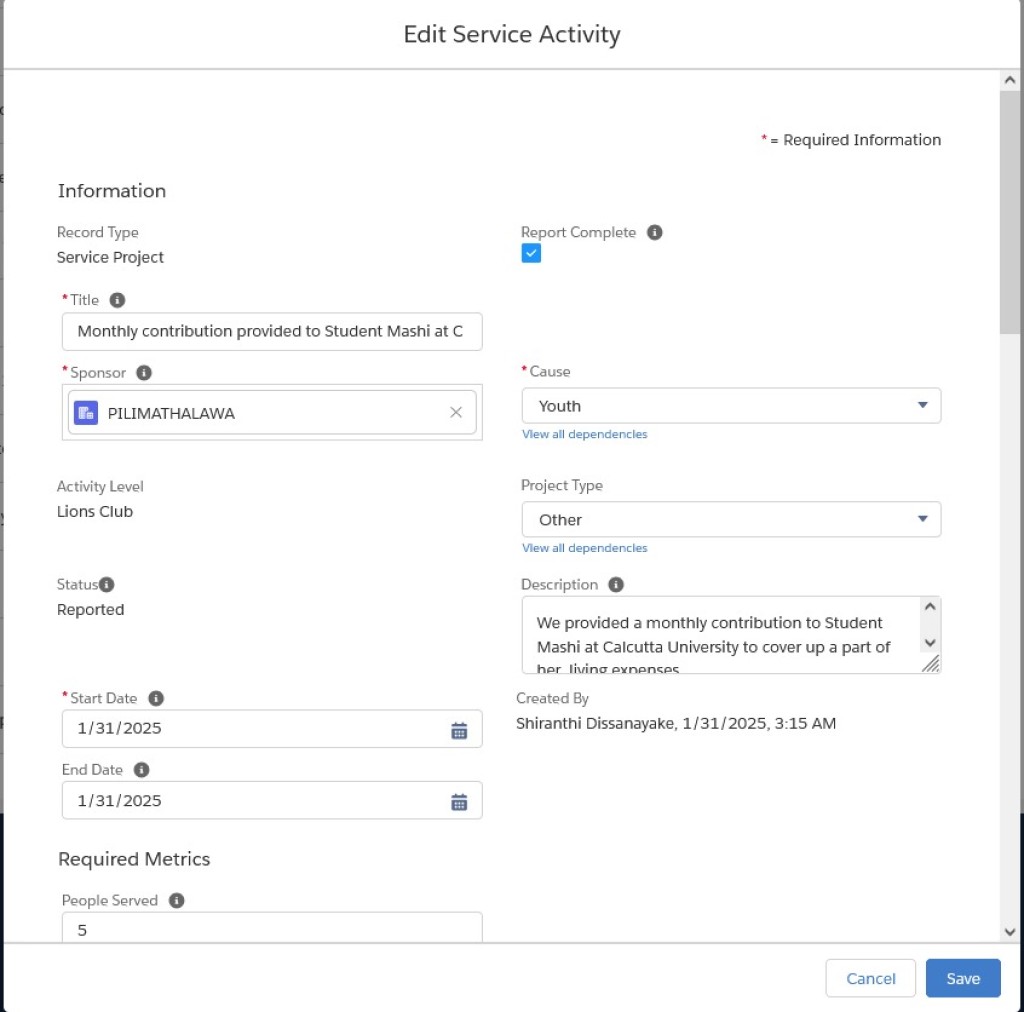This screenshot has width=1024, height=1012.
Task: Click the Start Date input field
Action: [x=272, y=729]
